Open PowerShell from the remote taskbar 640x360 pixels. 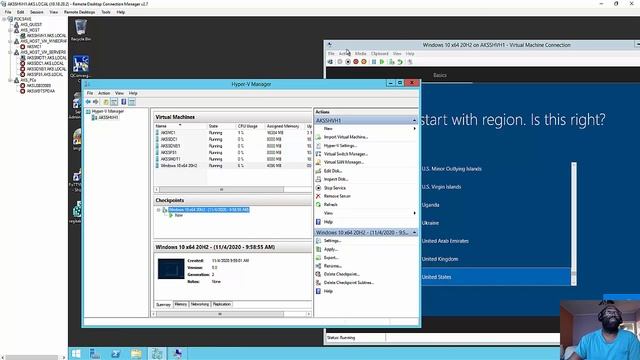[x=116, y=353]
